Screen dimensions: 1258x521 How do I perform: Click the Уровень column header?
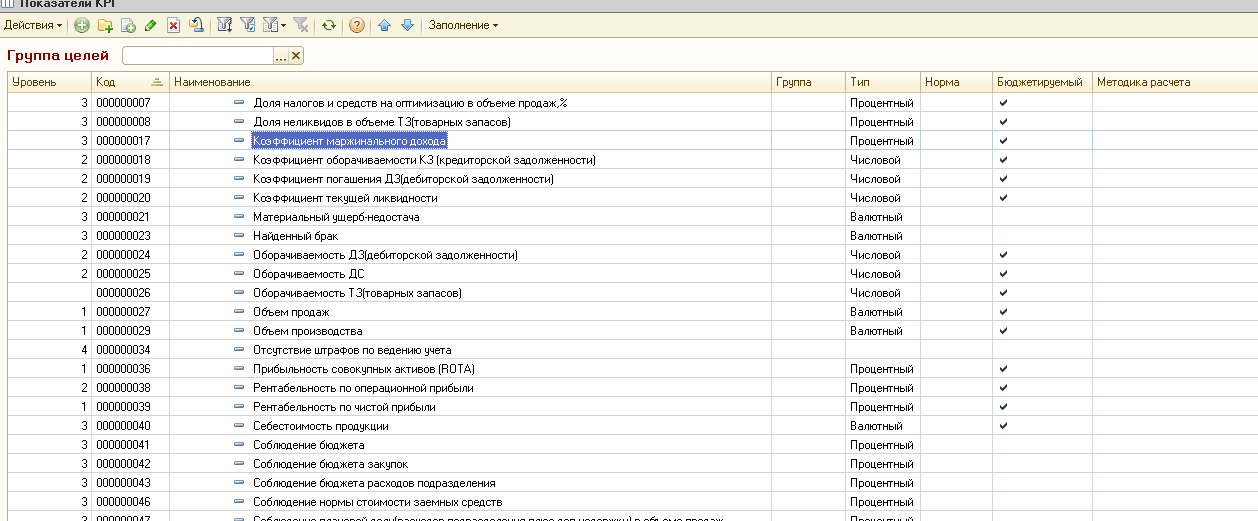pos(49,82)
